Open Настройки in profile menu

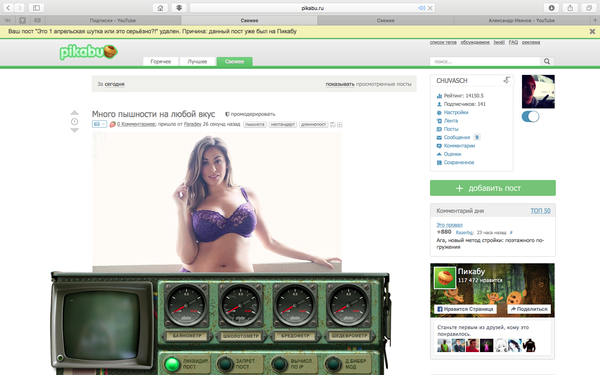(456, 112)
